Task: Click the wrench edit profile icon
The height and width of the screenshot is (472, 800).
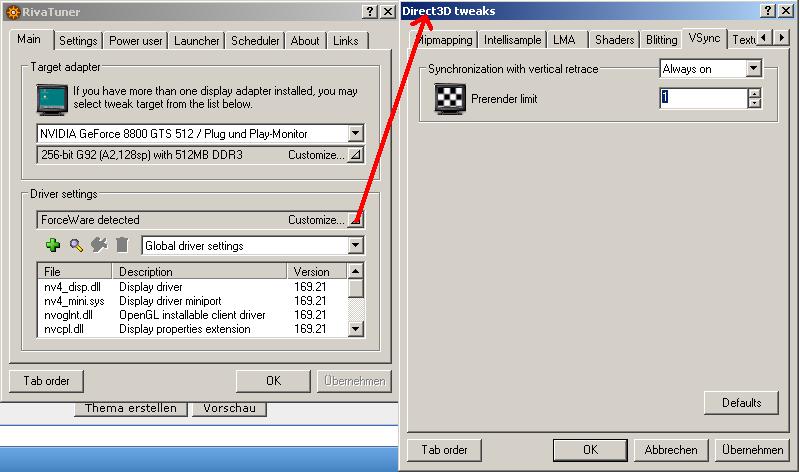Action: click(99, 245)
